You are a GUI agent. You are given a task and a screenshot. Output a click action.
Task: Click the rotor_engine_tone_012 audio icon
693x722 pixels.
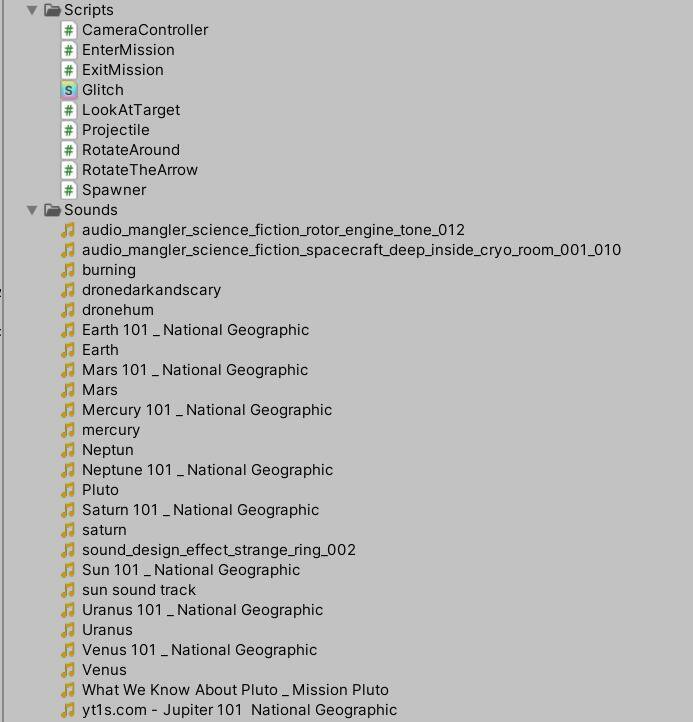point(68,230)
